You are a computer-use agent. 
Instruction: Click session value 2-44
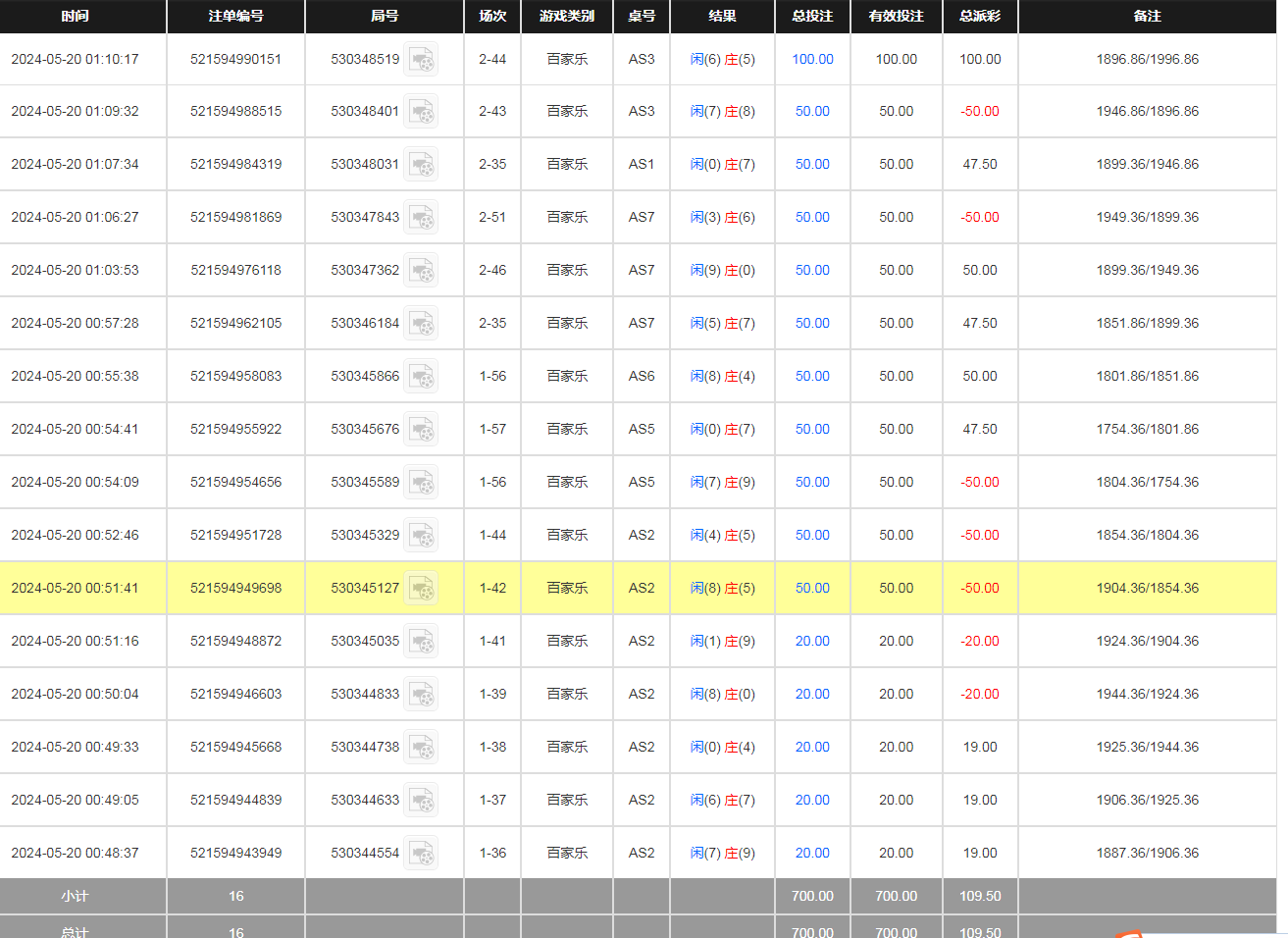(492, 59)
